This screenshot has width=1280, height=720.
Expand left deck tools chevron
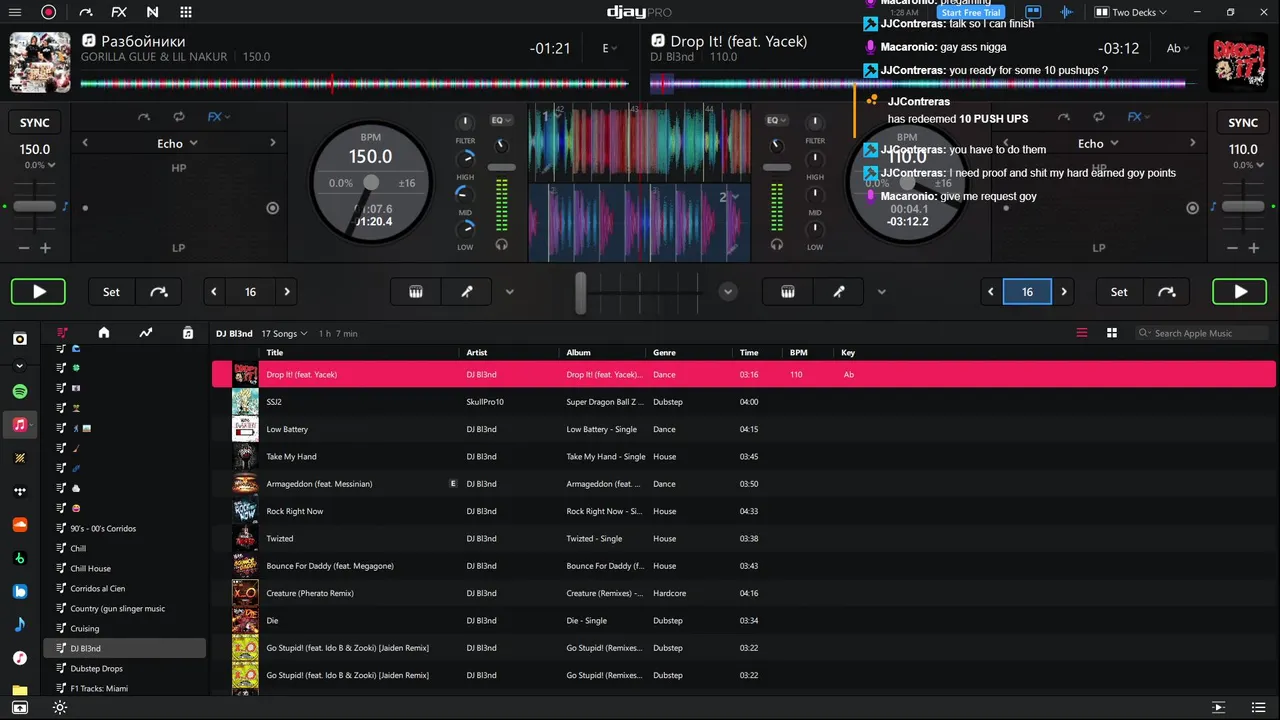(x=509, y=292)
